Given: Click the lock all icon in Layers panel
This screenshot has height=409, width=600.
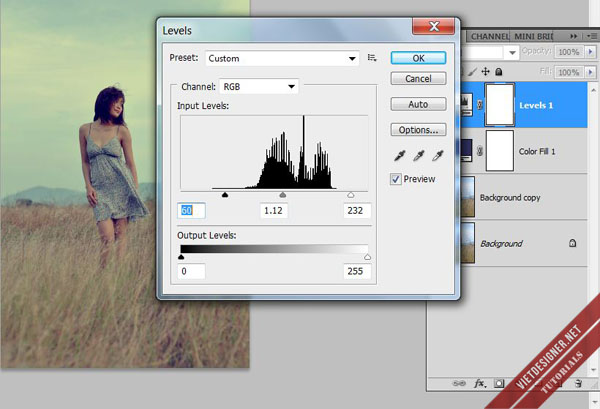Looking at the screenshot, I should tap(499, 72).
